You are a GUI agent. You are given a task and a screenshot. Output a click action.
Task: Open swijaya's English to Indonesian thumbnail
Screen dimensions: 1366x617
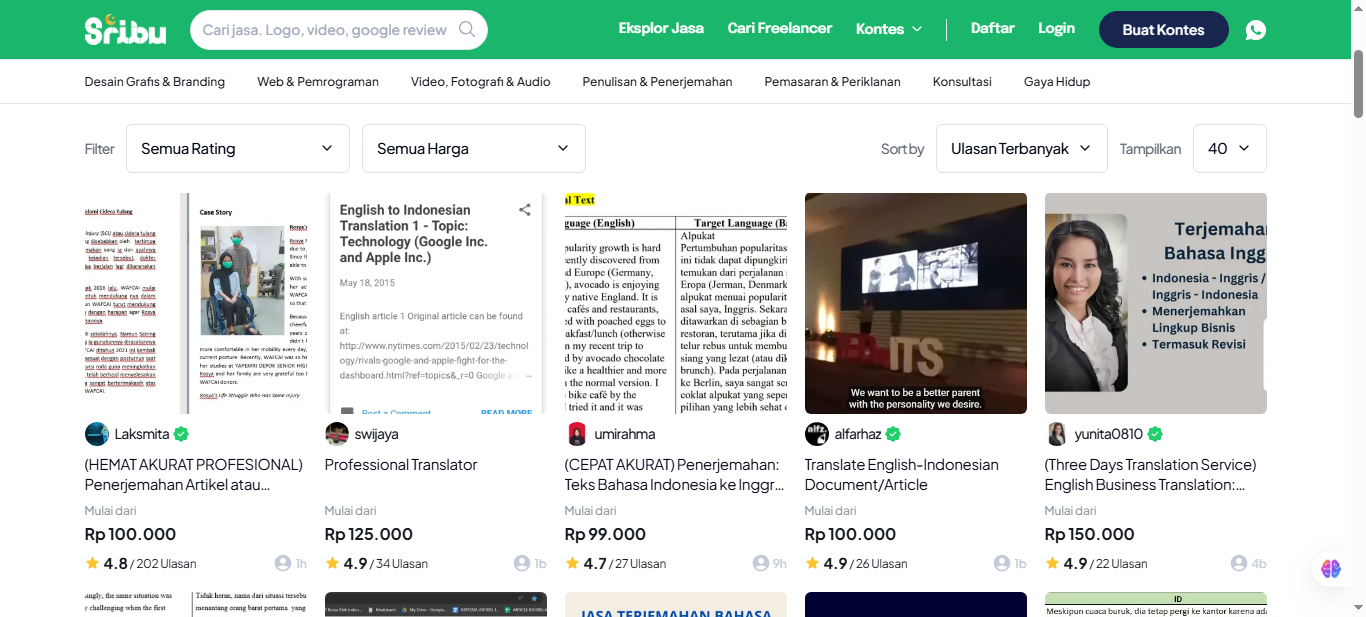(x=436, y=303)
